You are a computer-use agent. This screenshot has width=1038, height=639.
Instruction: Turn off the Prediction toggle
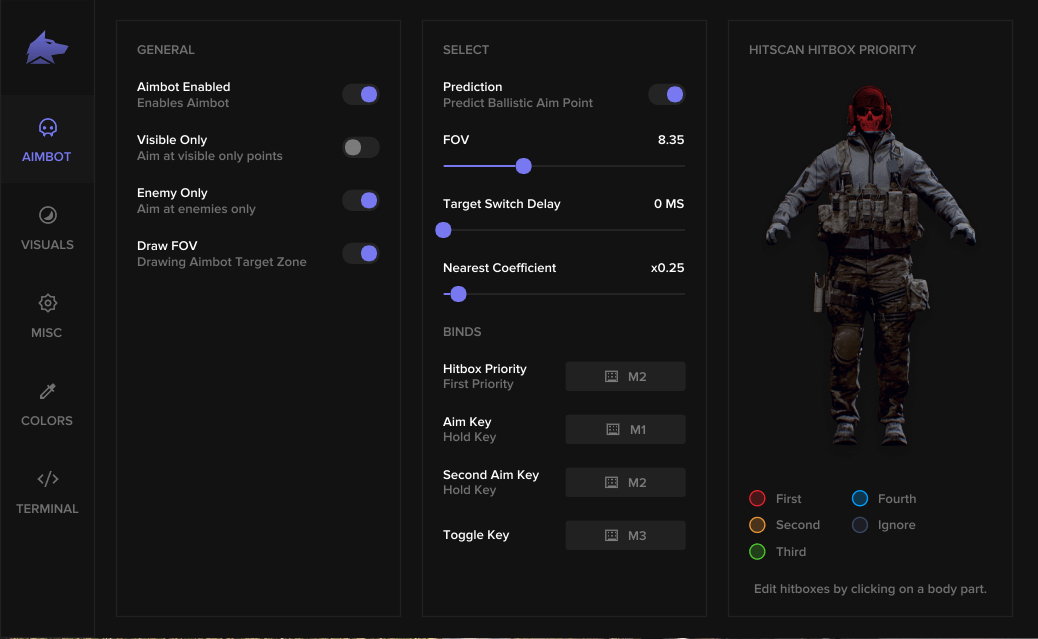[666, 93]
